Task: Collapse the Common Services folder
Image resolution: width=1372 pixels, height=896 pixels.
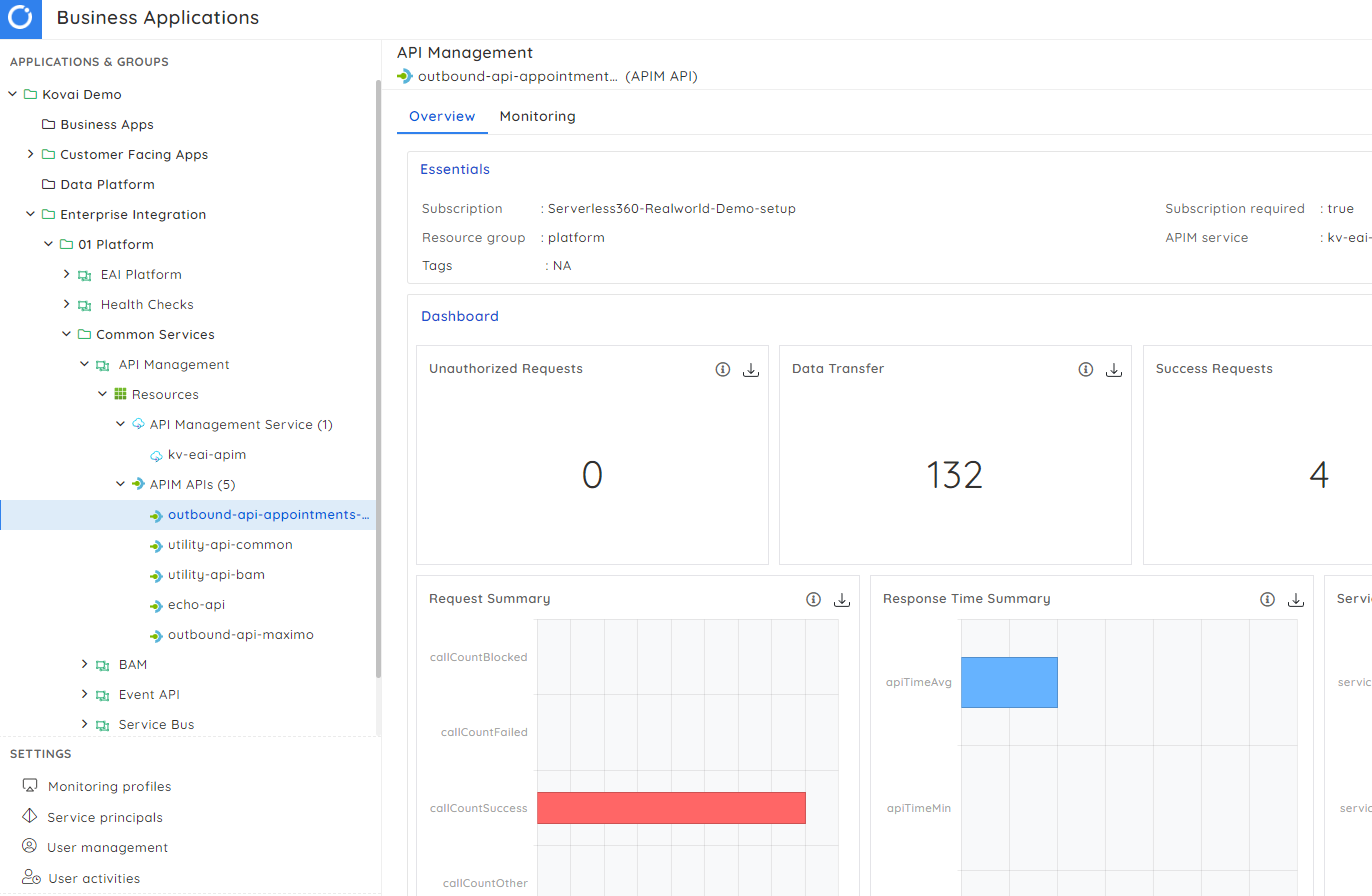Action: (x=66, y=334)
